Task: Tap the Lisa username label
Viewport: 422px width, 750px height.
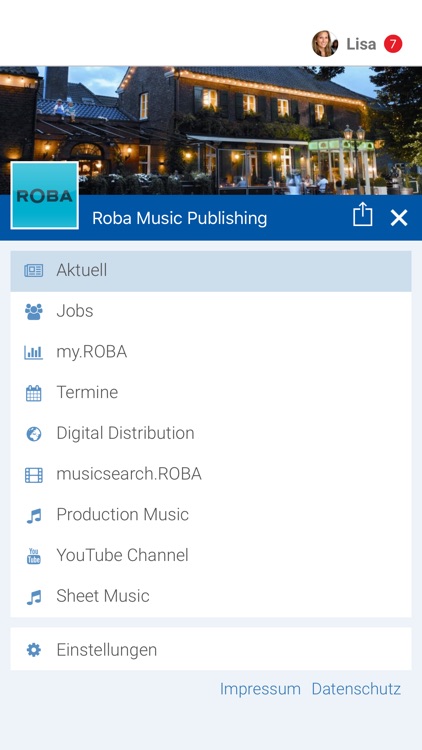Action: [x=361, y=44]
